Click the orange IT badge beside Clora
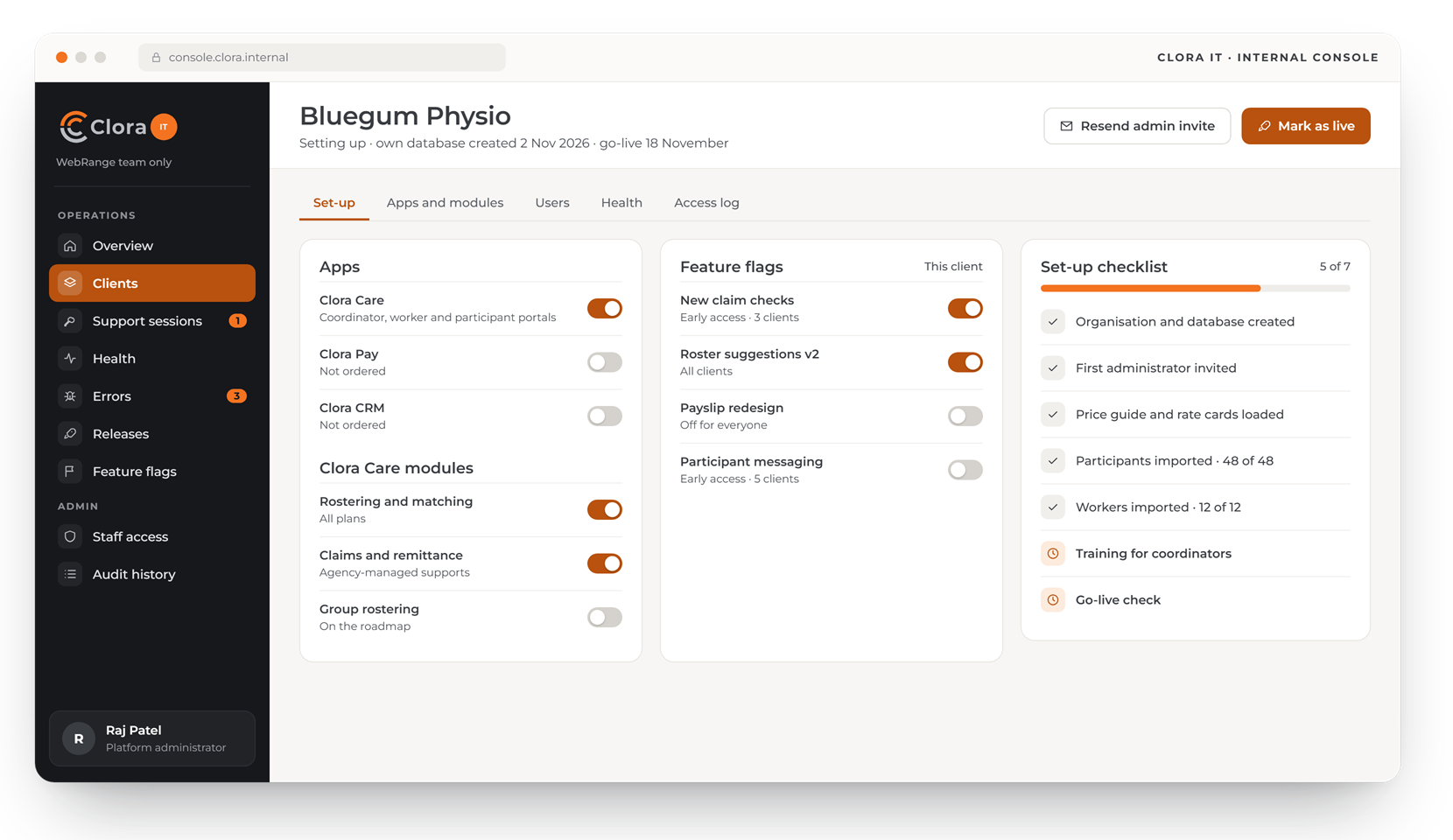The width and height of the screenshot is (1453, 840). point(164,127)
